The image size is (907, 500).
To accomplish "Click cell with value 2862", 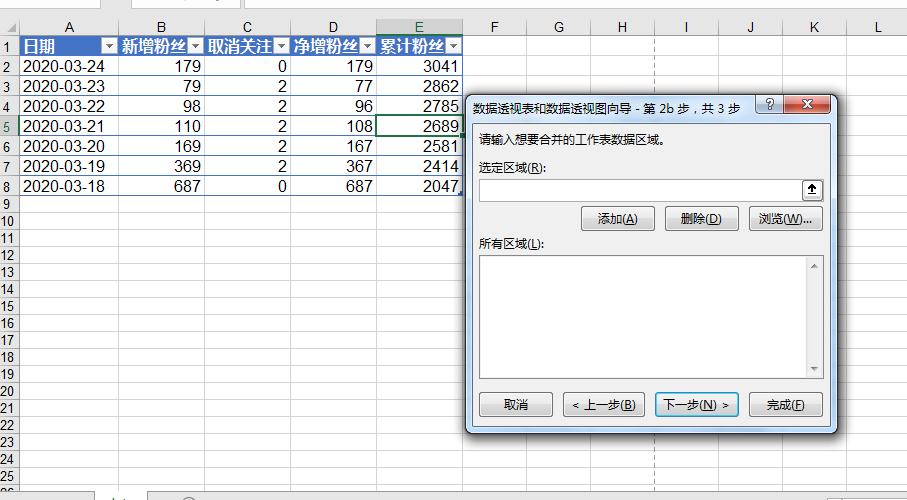I will (x=419, y=86).
